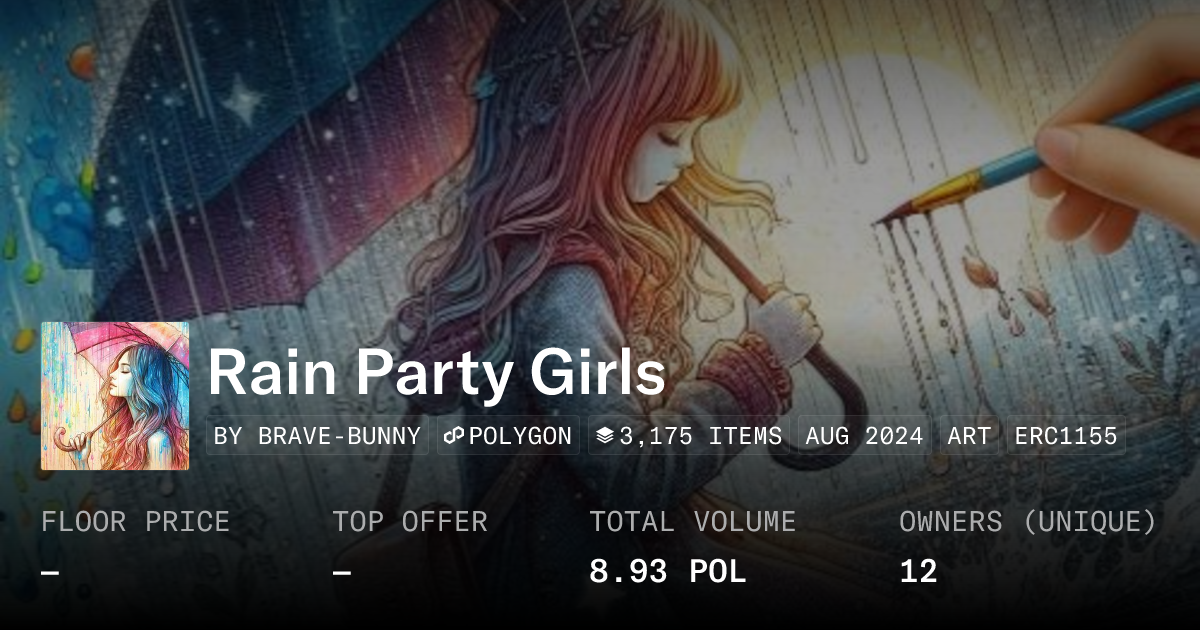The width and height of the screenshot is (1200, 630).
Task: Click the AUG 2024 creation date tag
Action: point(864,436)
